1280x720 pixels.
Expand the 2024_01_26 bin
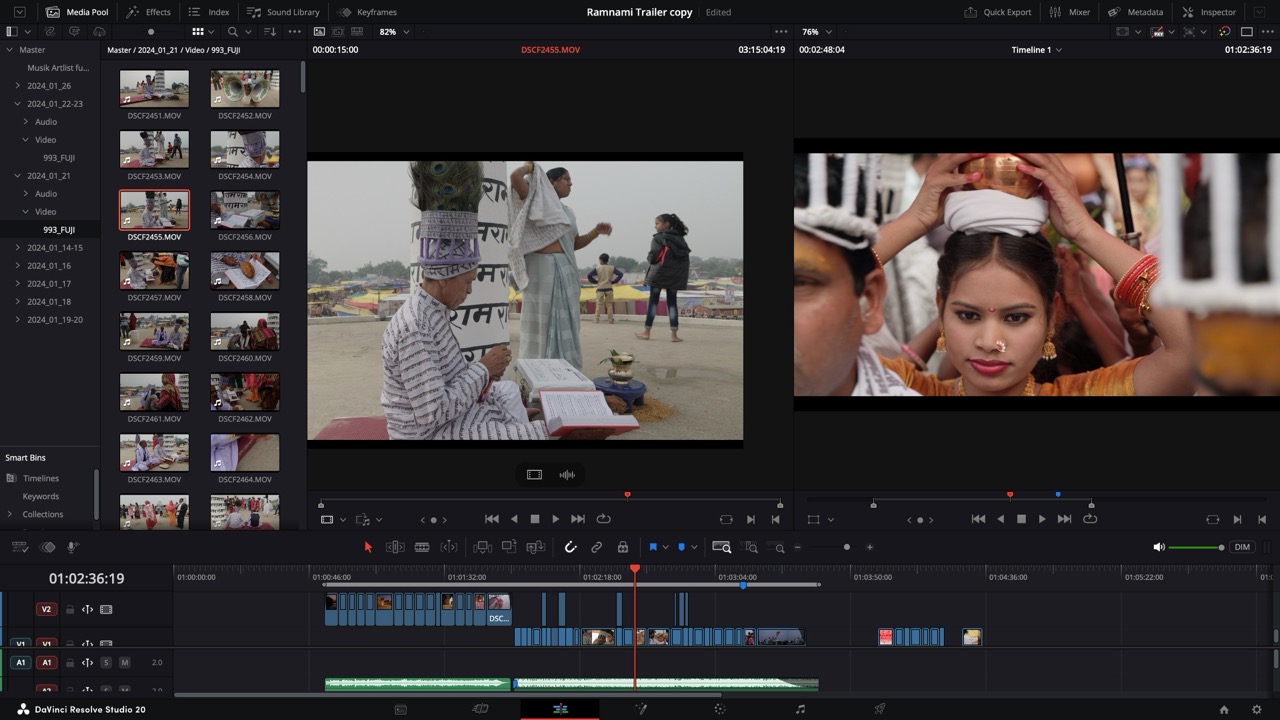point(18,86)
